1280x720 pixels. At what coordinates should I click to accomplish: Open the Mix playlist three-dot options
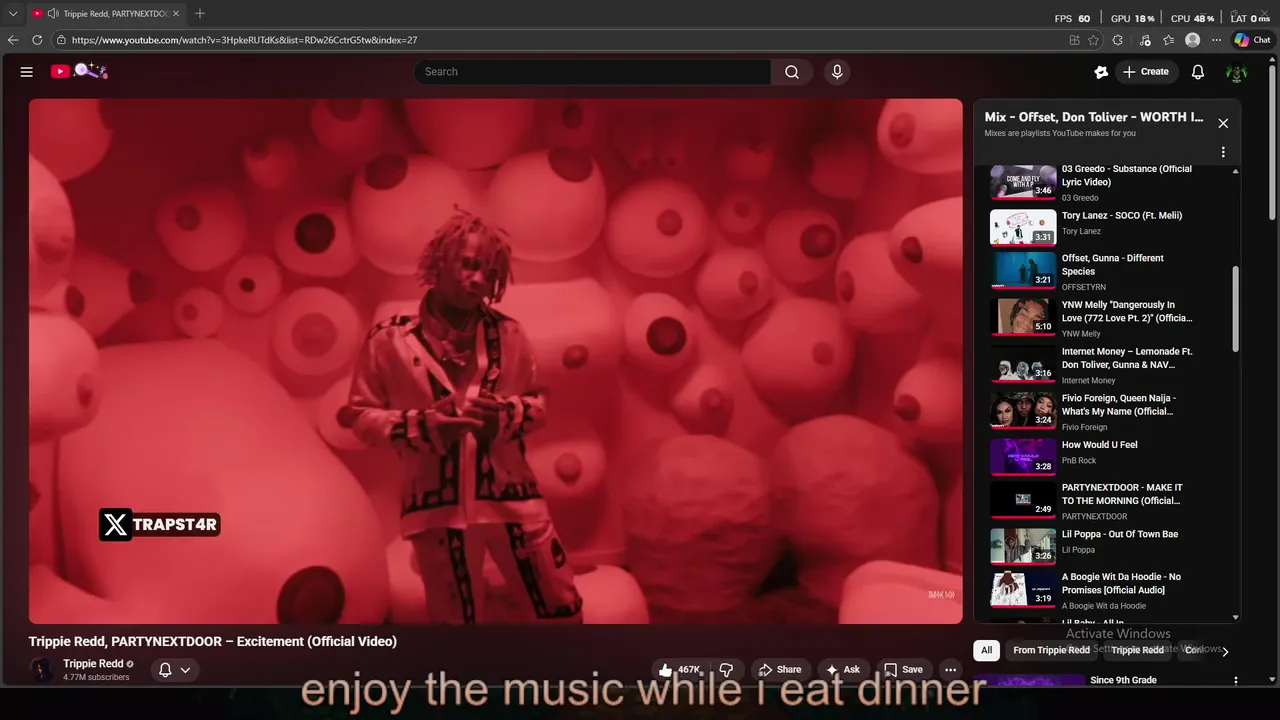1222,153
